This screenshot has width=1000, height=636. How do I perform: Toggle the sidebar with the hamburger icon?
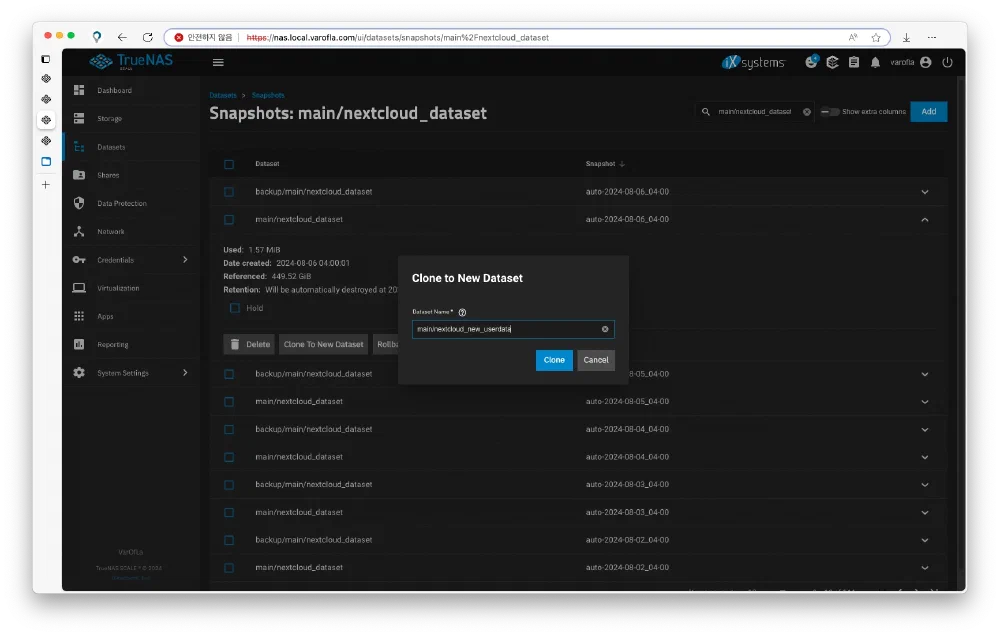click(x=218, y=62)
